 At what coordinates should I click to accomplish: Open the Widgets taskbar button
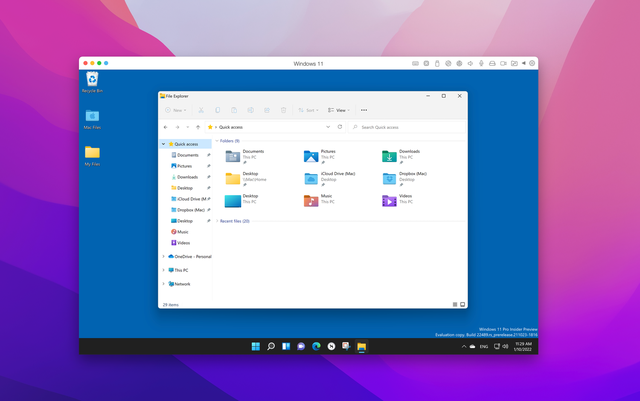286,346
